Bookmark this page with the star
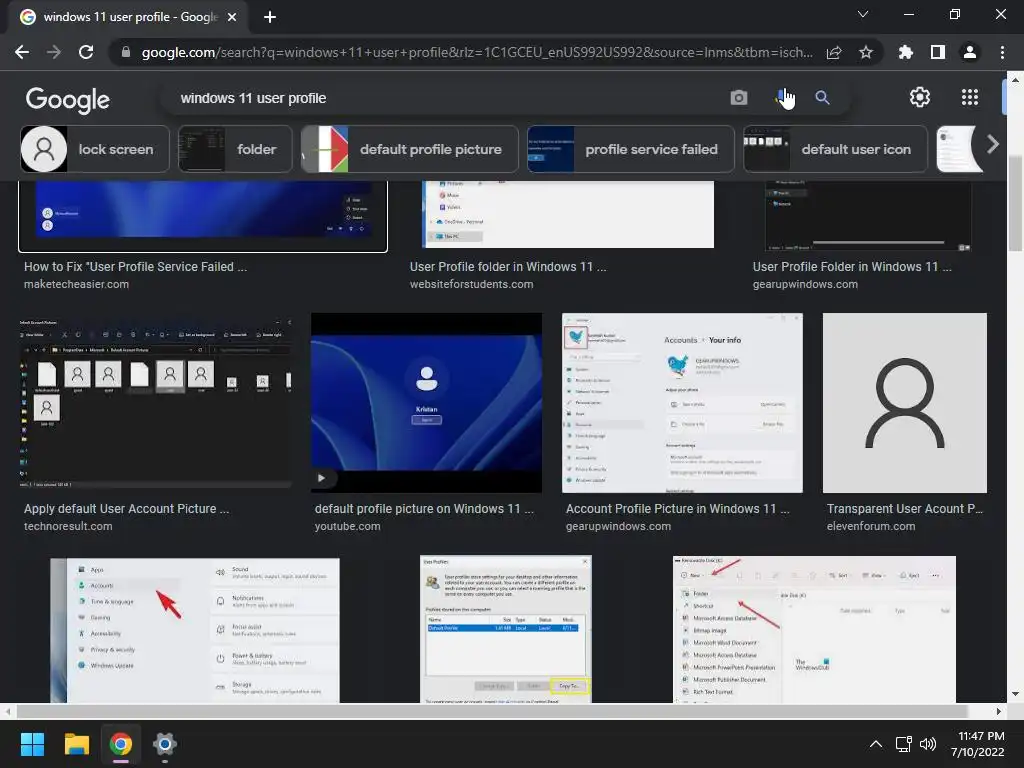Viewport: 1024px width, 768px height. pyautogui.click(x=866, y=52)
